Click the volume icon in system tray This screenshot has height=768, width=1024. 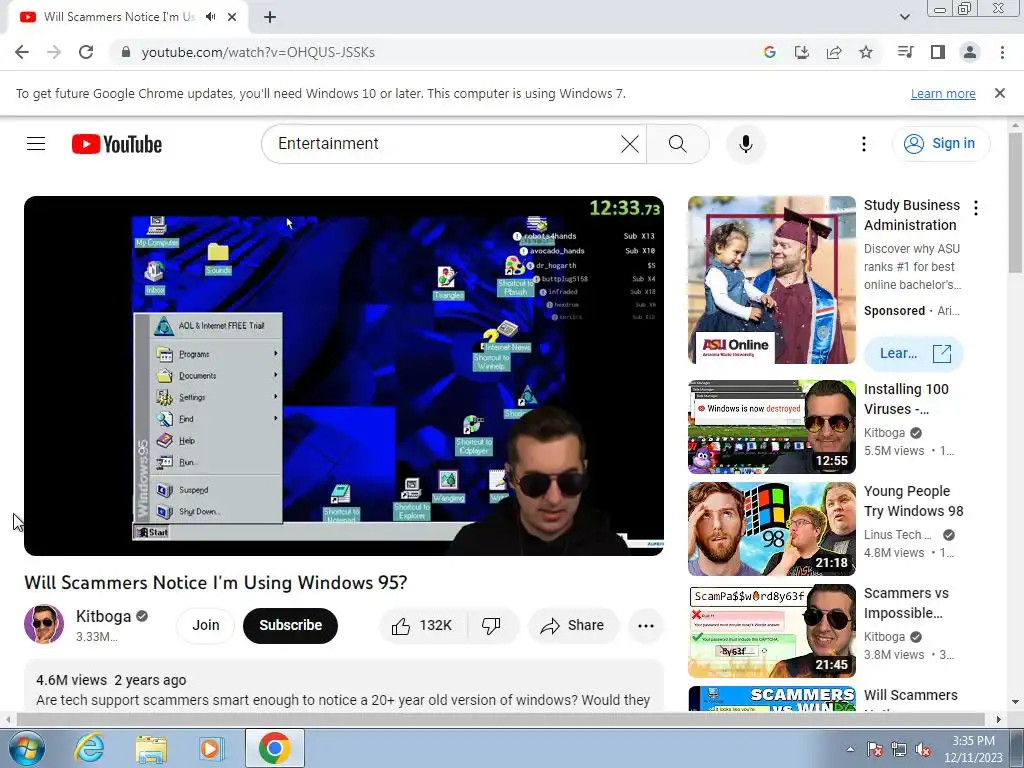(923, 749)
